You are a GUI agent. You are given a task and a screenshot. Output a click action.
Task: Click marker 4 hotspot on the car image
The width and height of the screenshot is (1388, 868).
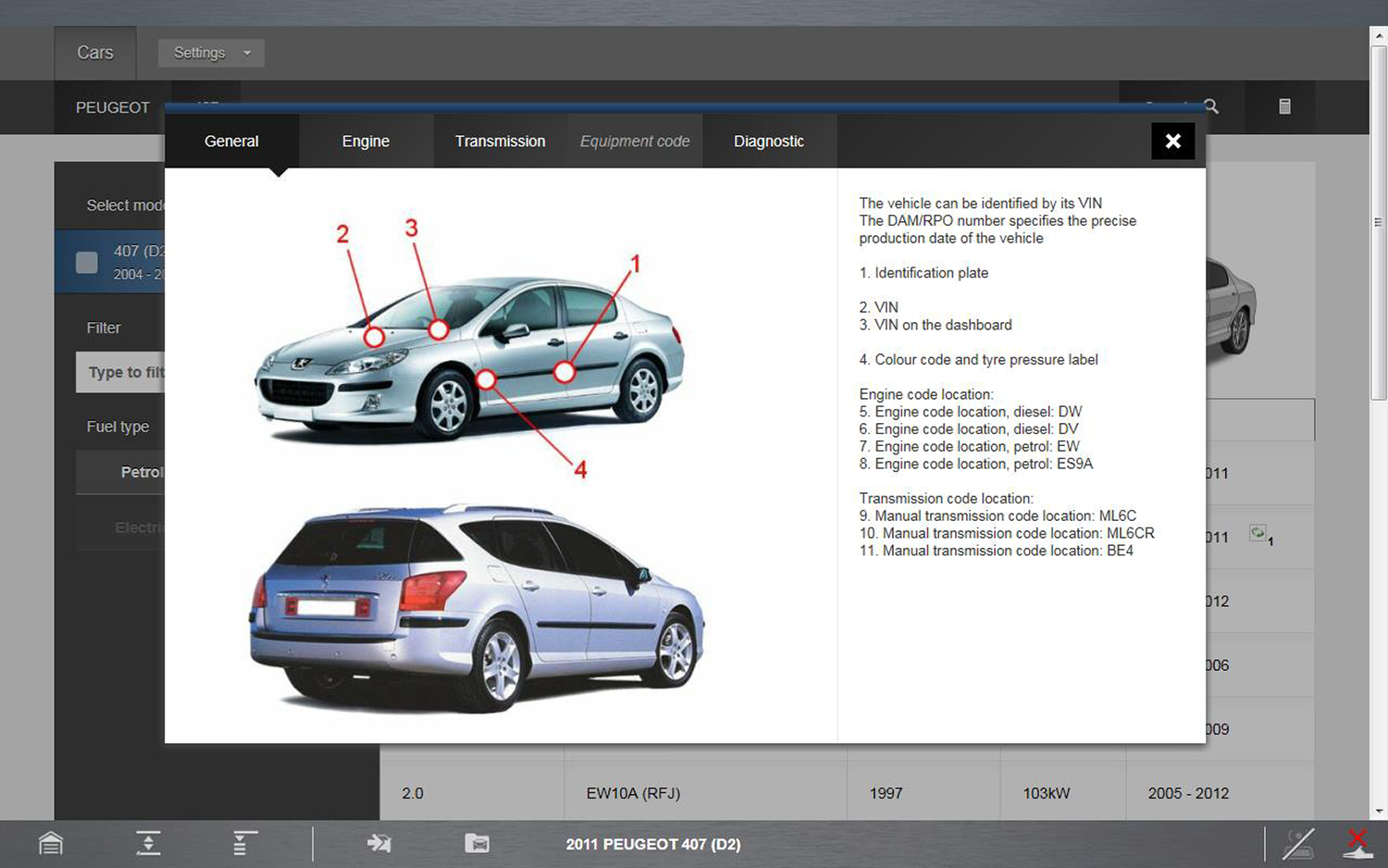(x=486, y=379)
